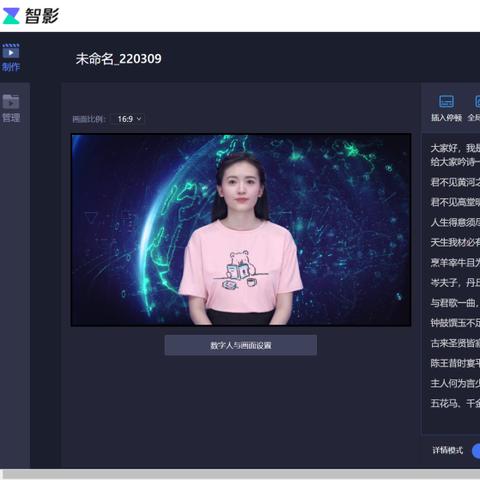Click the 插入停顿 insert pause icon
The height and width of the screenshot is (480, 480).
coord(446,101)
